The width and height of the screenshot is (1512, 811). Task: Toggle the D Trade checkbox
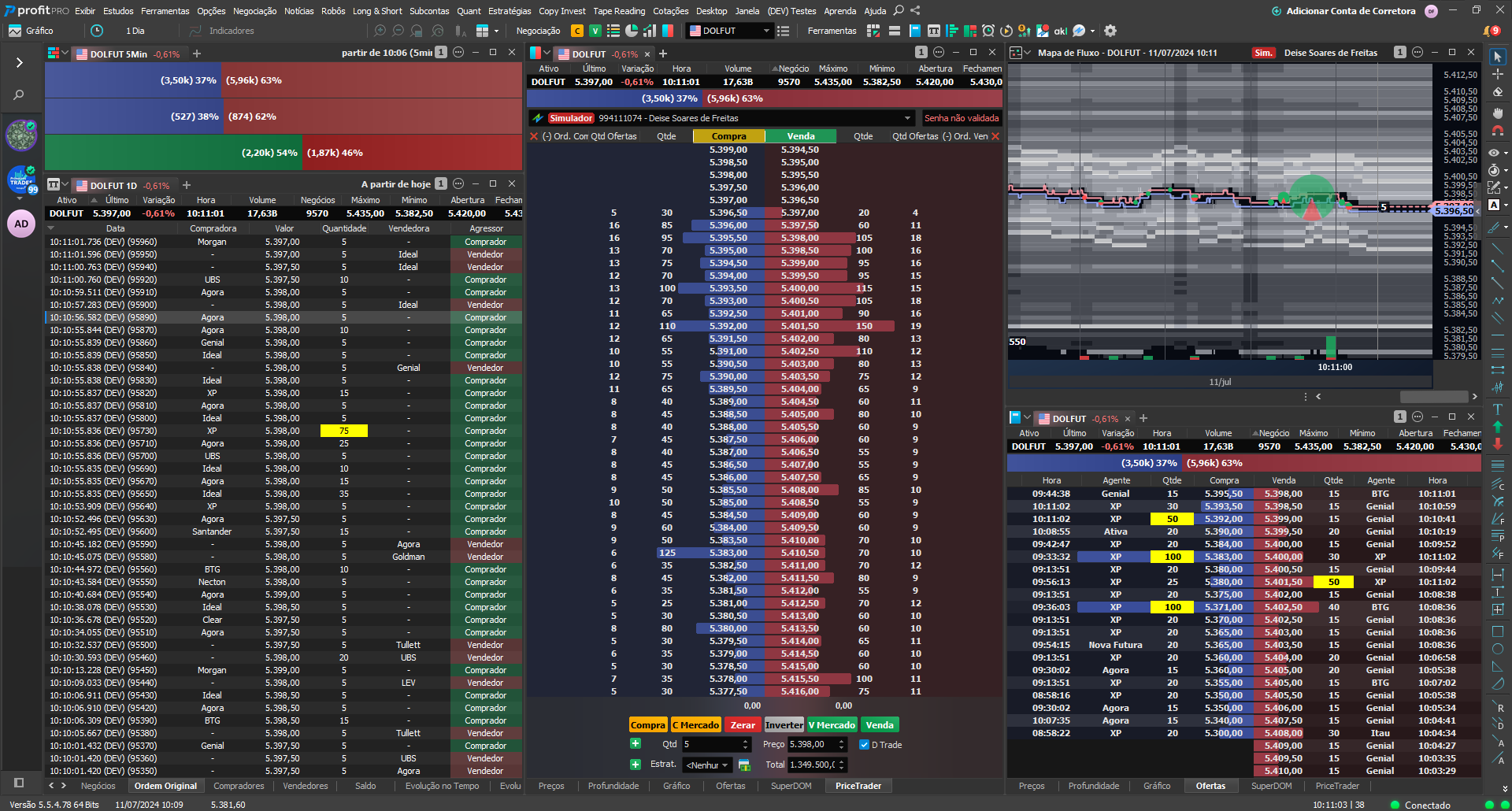coord(864,745)
